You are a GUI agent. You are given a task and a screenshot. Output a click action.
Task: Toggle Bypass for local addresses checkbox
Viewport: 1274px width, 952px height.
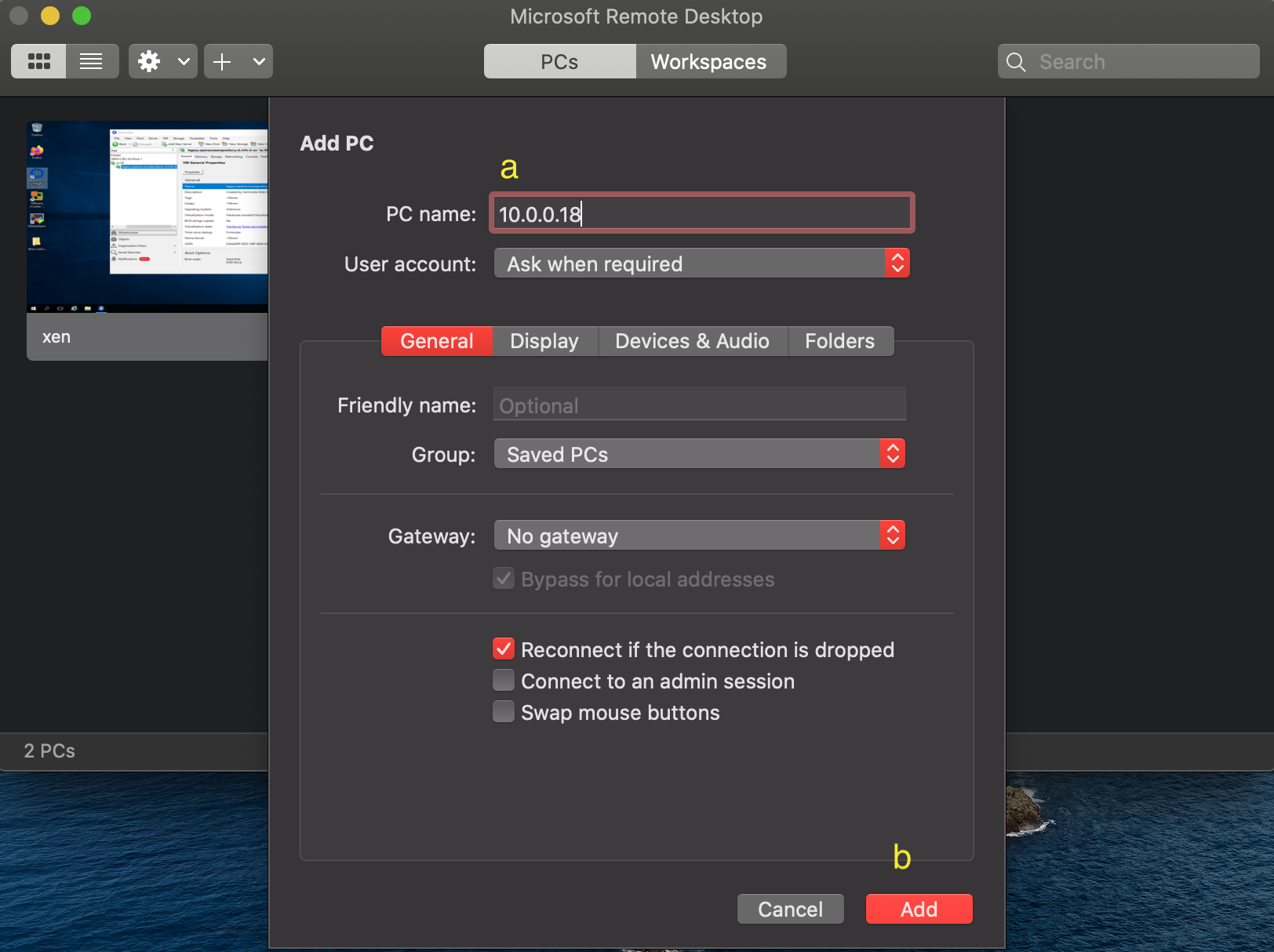tap(504, 579)
